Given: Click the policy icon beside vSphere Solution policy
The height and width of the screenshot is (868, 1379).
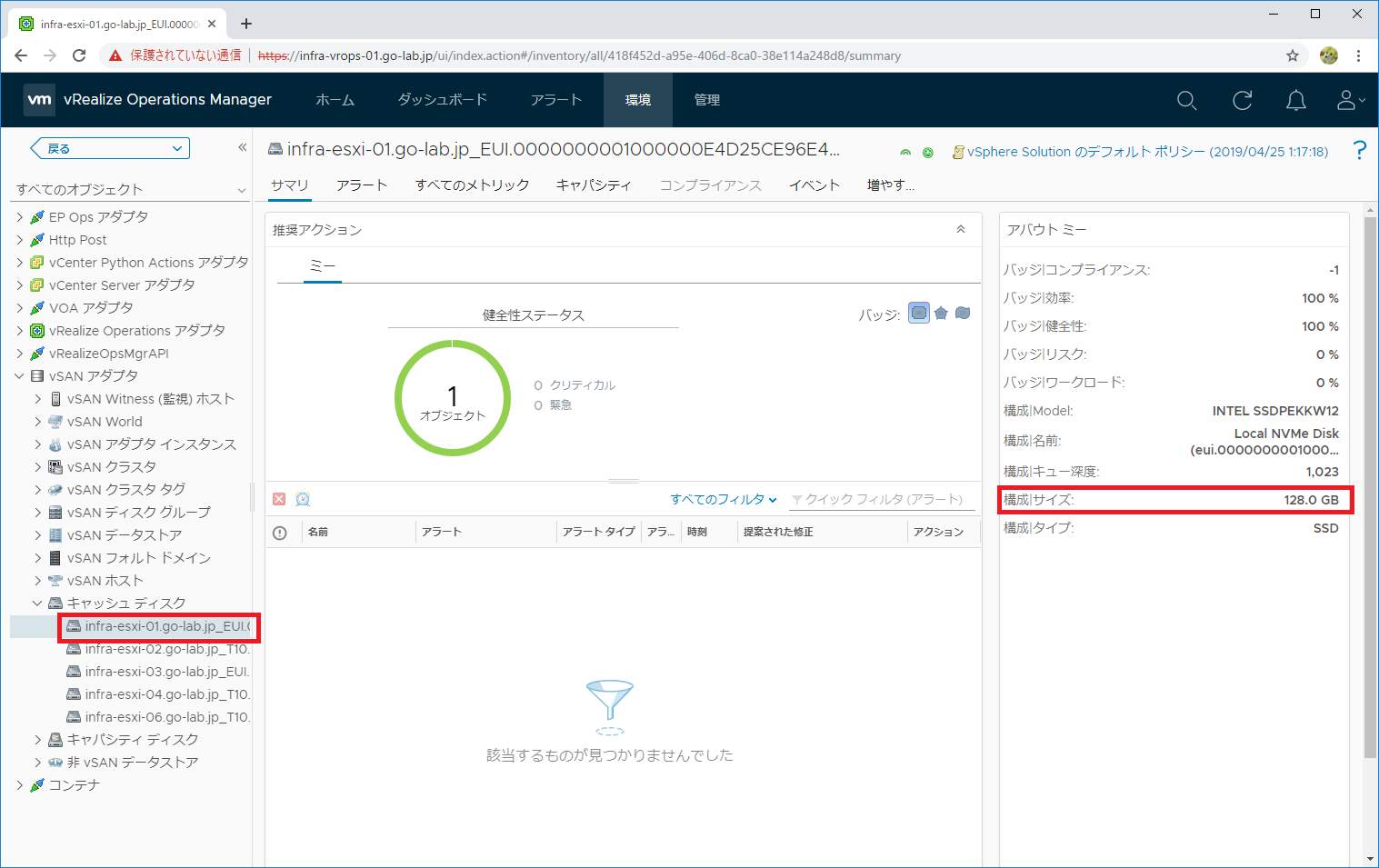Looking at the screenshot, I should pos(957,152).
